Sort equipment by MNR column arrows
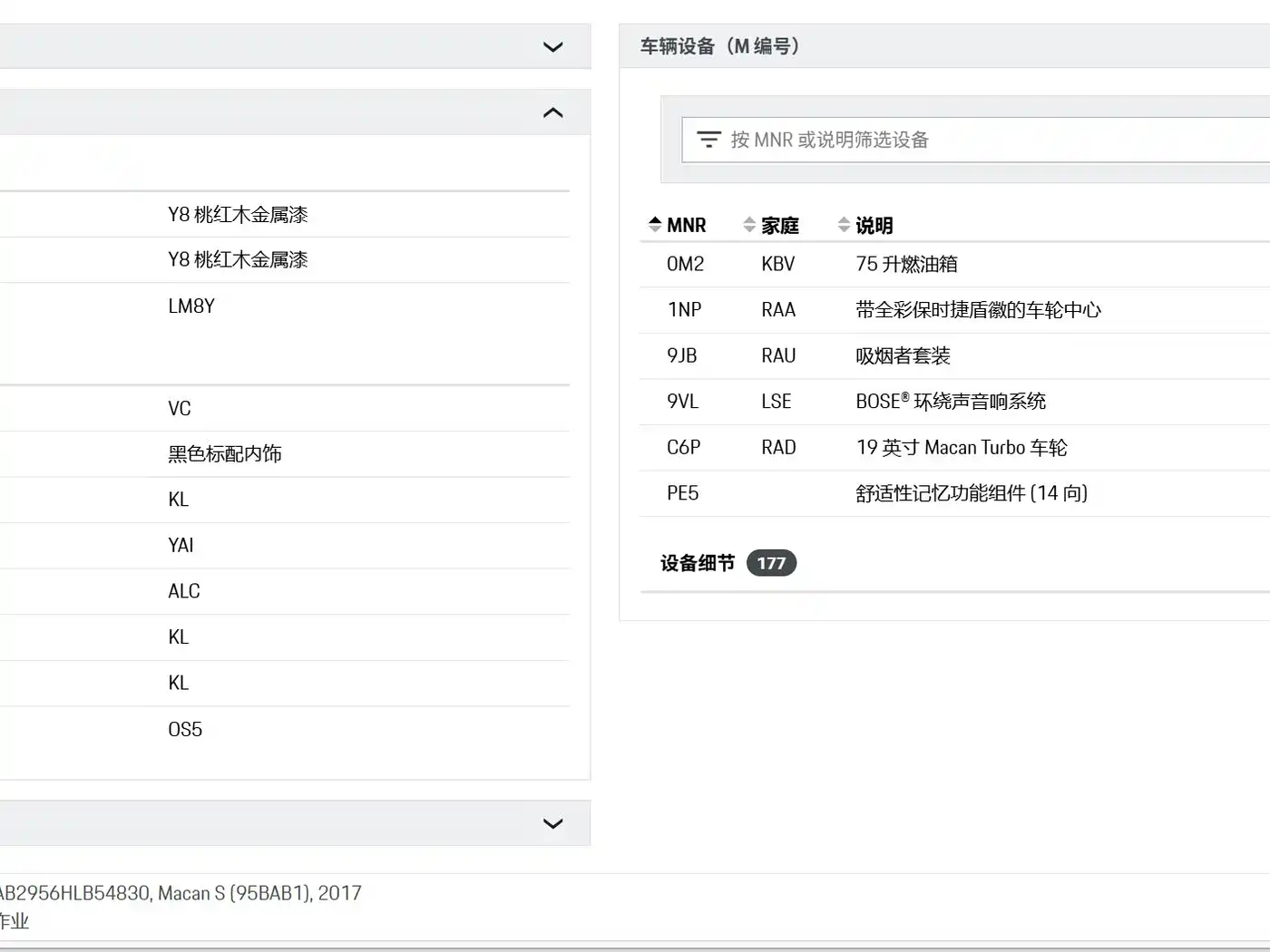The height and width of the screenshot is (952, 1270). tap(655, 224)
